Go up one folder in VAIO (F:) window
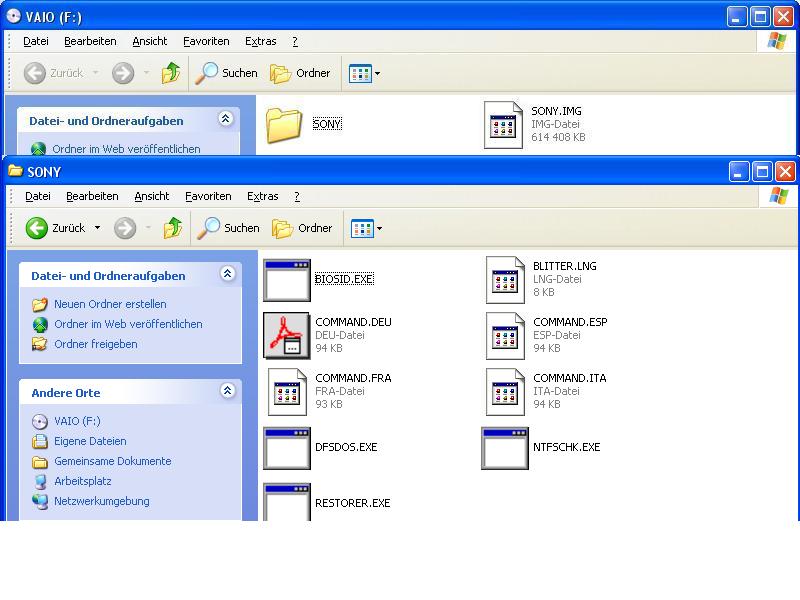 click(171, 73)
